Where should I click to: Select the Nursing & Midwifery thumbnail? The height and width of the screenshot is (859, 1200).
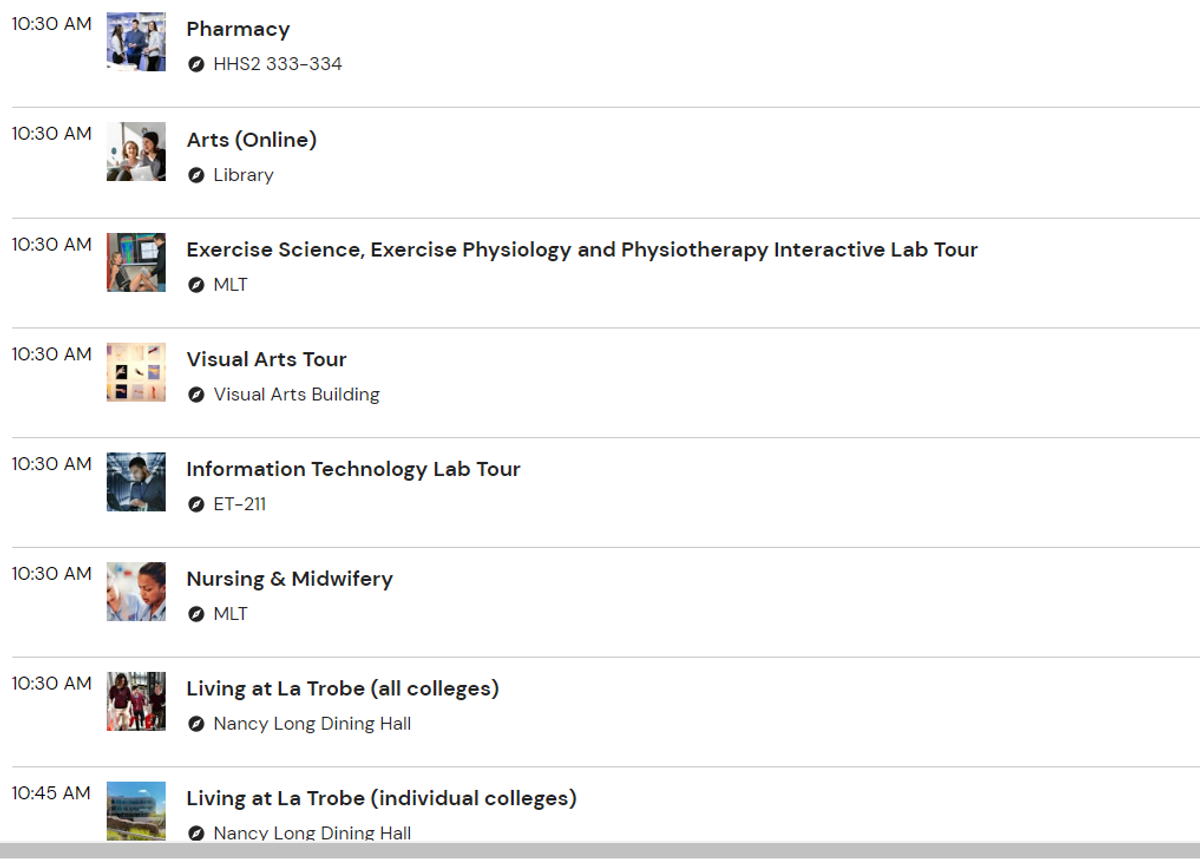[x=136, y=592]
